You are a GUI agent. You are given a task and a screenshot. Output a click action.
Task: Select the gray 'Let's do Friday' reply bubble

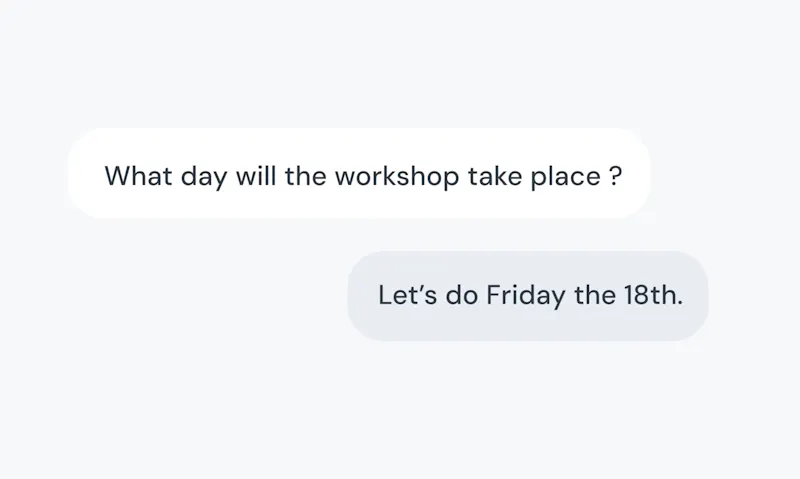(x=528, y=296)
